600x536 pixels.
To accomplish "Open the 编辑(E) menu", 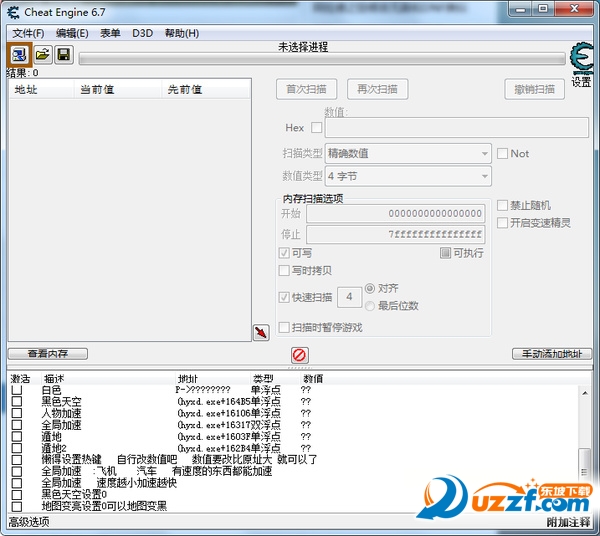I will point(72,33).
